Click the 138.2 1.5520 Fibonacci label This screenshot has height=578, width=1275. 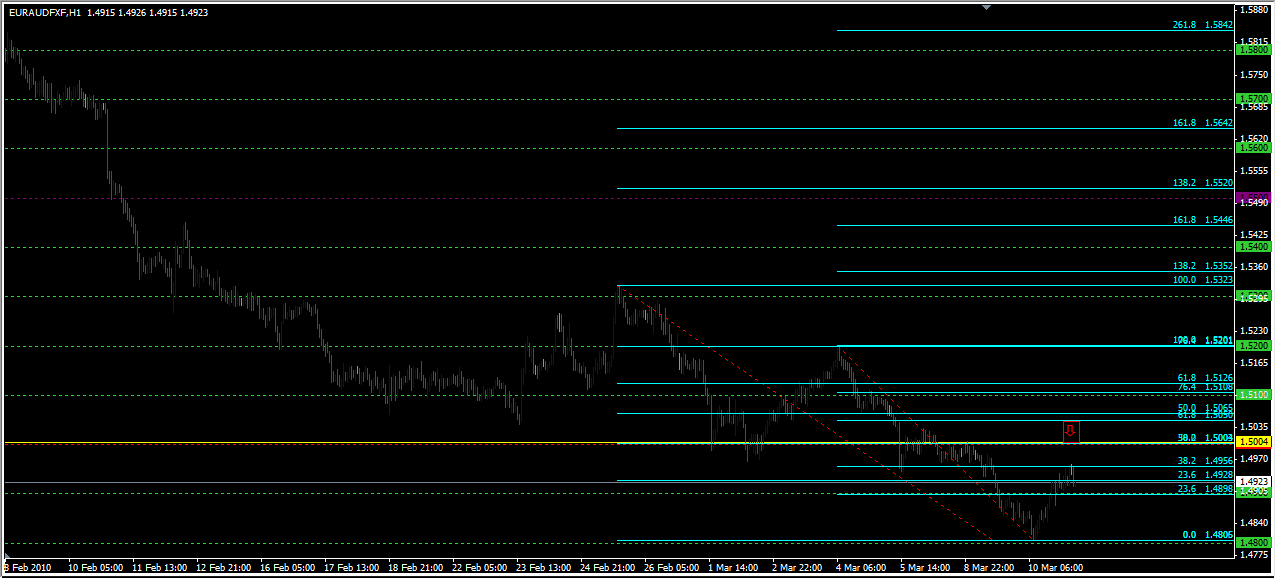pos(1202,184)
